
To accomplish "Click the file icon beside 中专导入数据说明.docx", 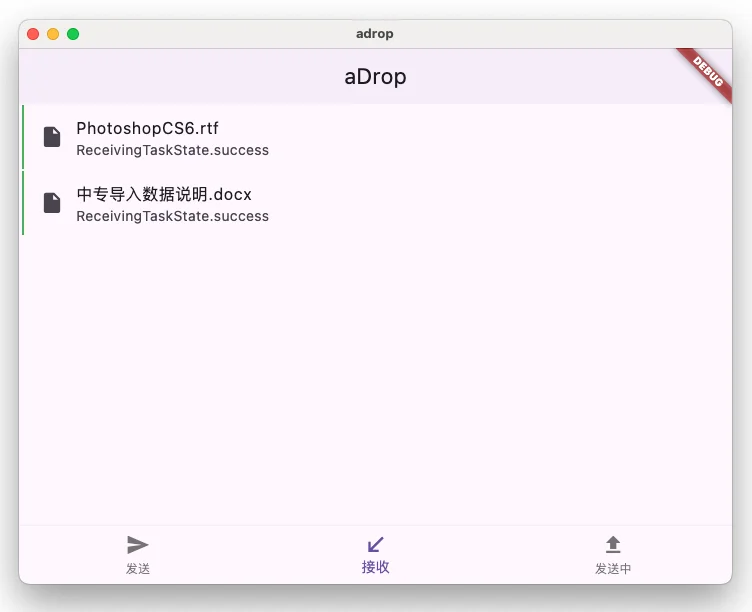I will tap(52, 203).
